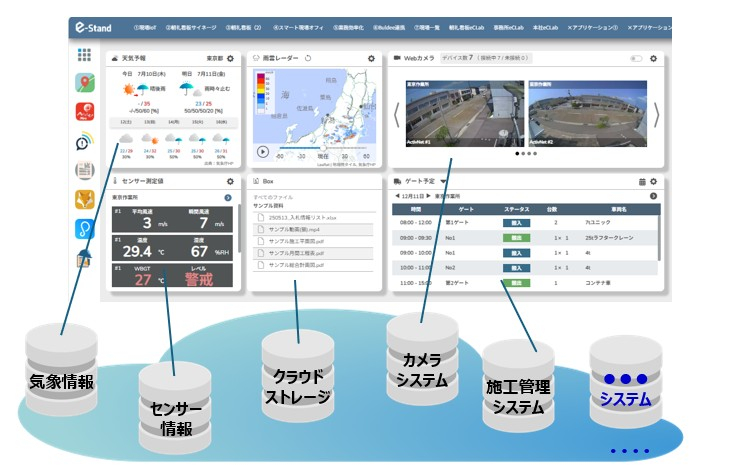Image resolution: width=730 pixels, height=470 pixels.
Task: Open the newspaper icon app in sidebar
Action: (x=85, y=170)
